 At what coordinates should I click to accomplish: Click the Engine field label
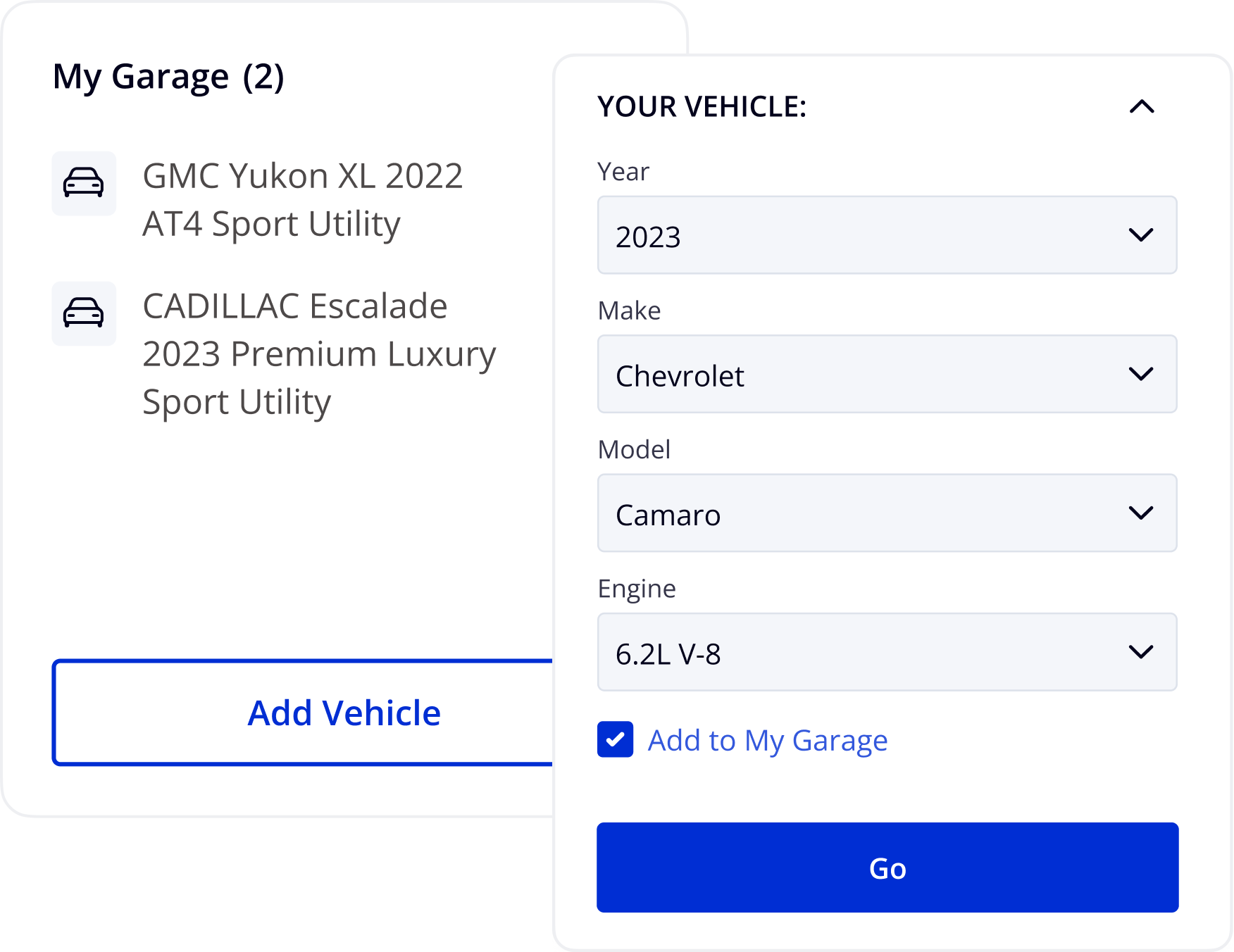click(x=637, y=589)
